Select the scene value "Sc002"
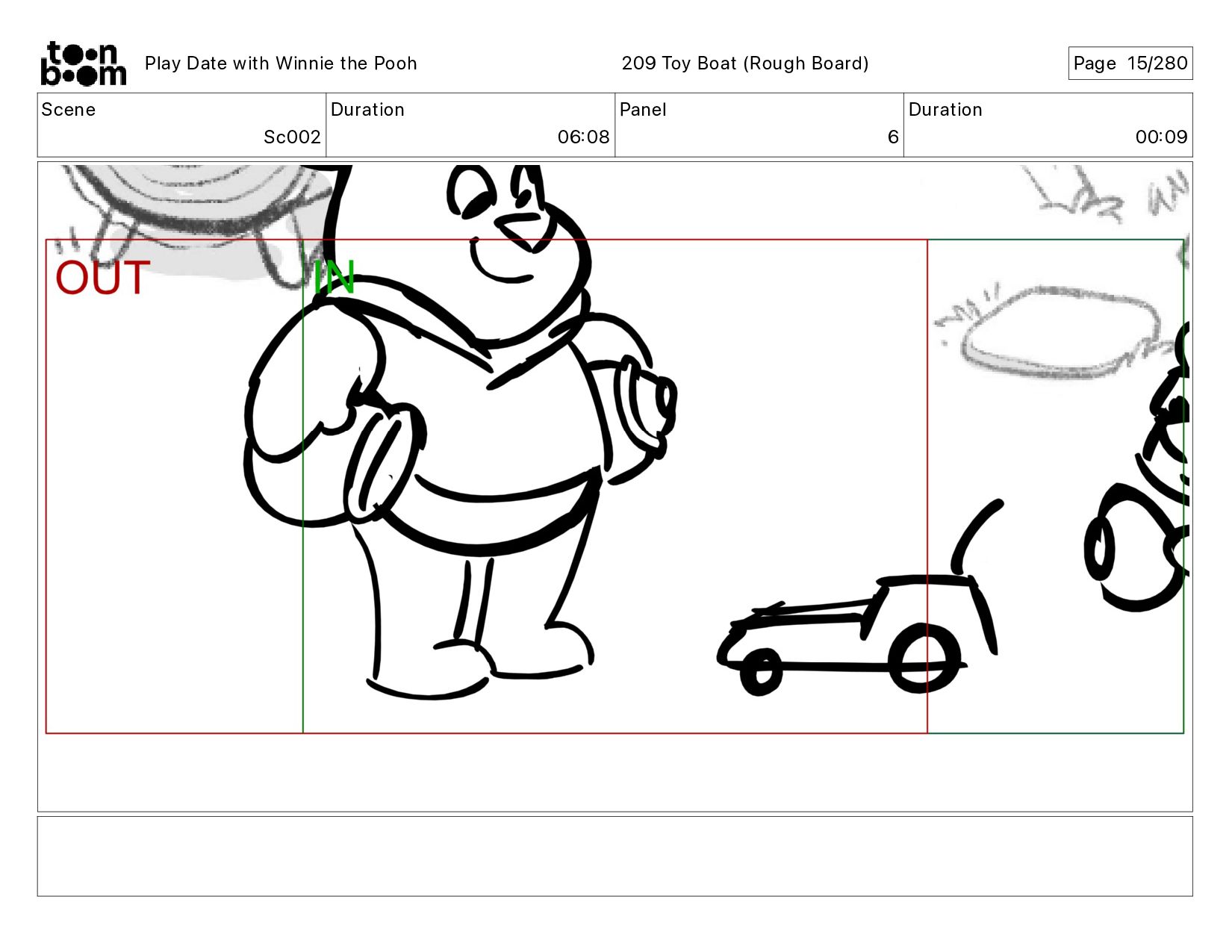The image size is (1232, 952). (x=292, y=137)
